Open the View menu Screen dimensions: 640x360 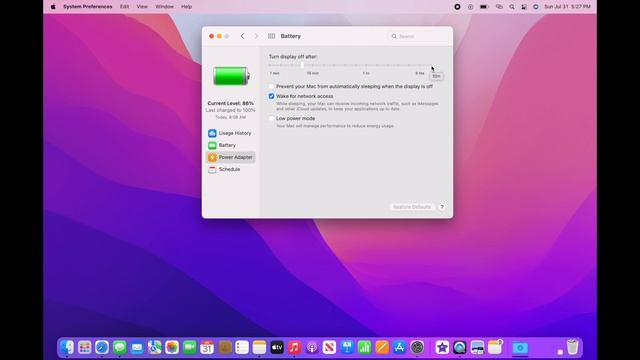coord(142,7)
